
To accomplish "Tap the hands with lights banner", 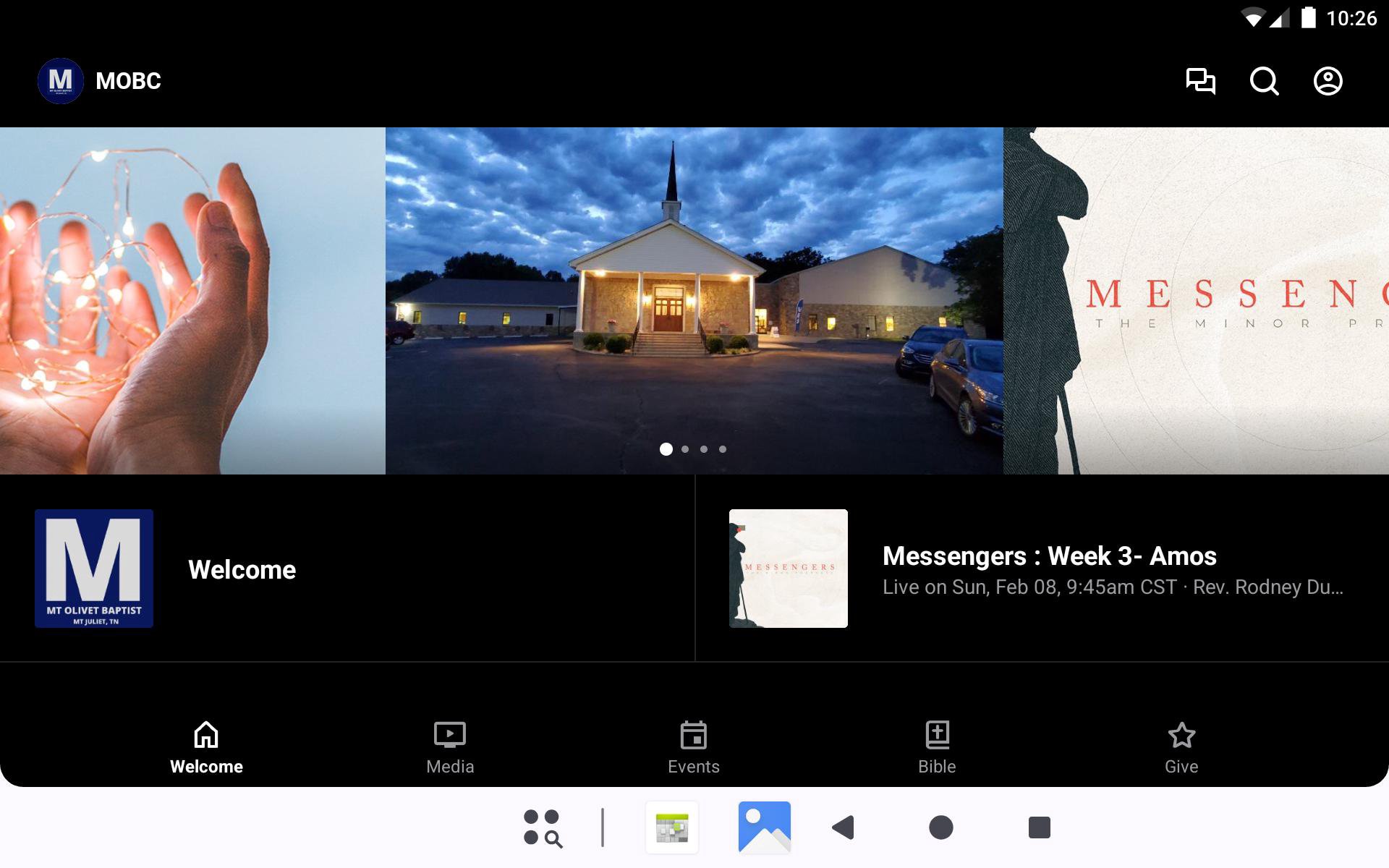I will (x=192, y=300).
